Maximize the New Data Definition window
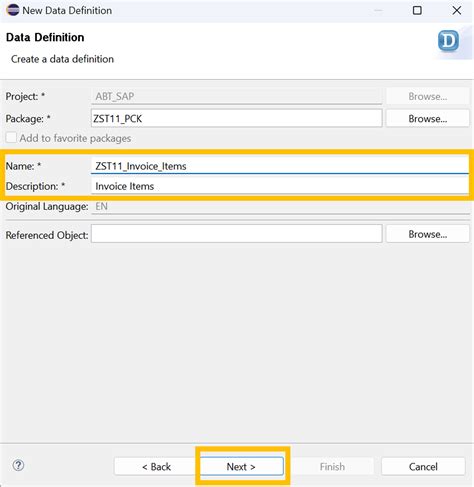 click(417, 10)
